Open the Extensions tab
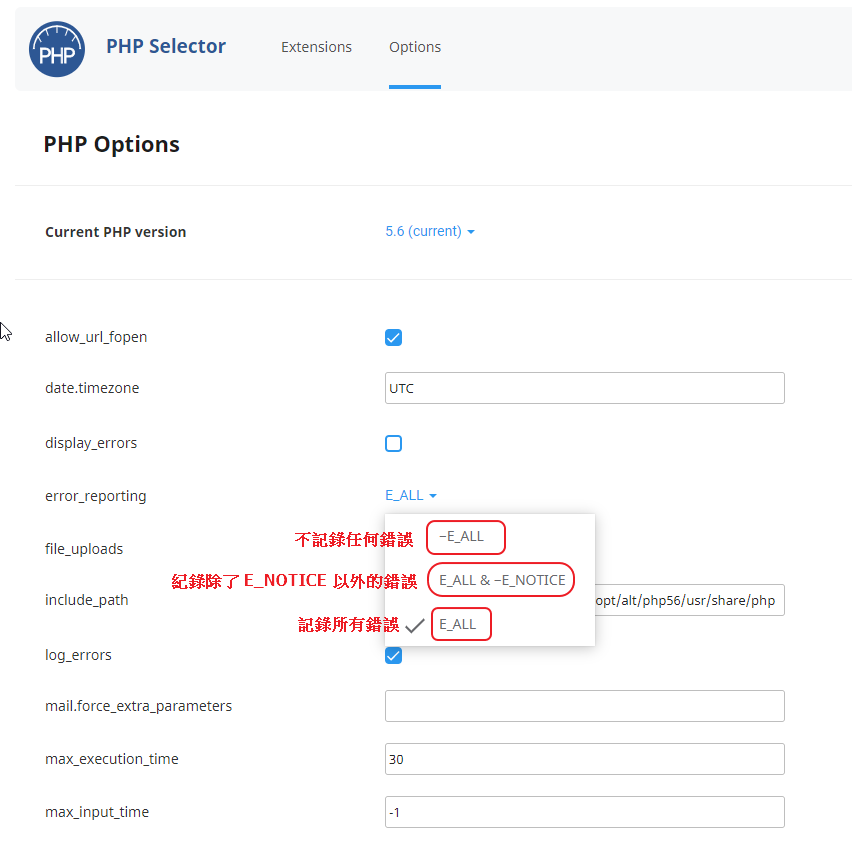Image resolution: width=852 pixels, height=843 pixels. (316, 47)
